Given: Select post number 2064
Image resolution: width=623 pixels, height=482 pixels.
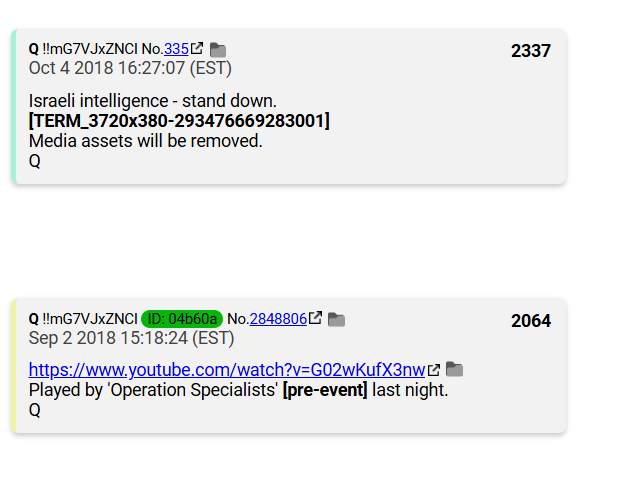Looking at the screenshot, I should click(x=531, y=321).
